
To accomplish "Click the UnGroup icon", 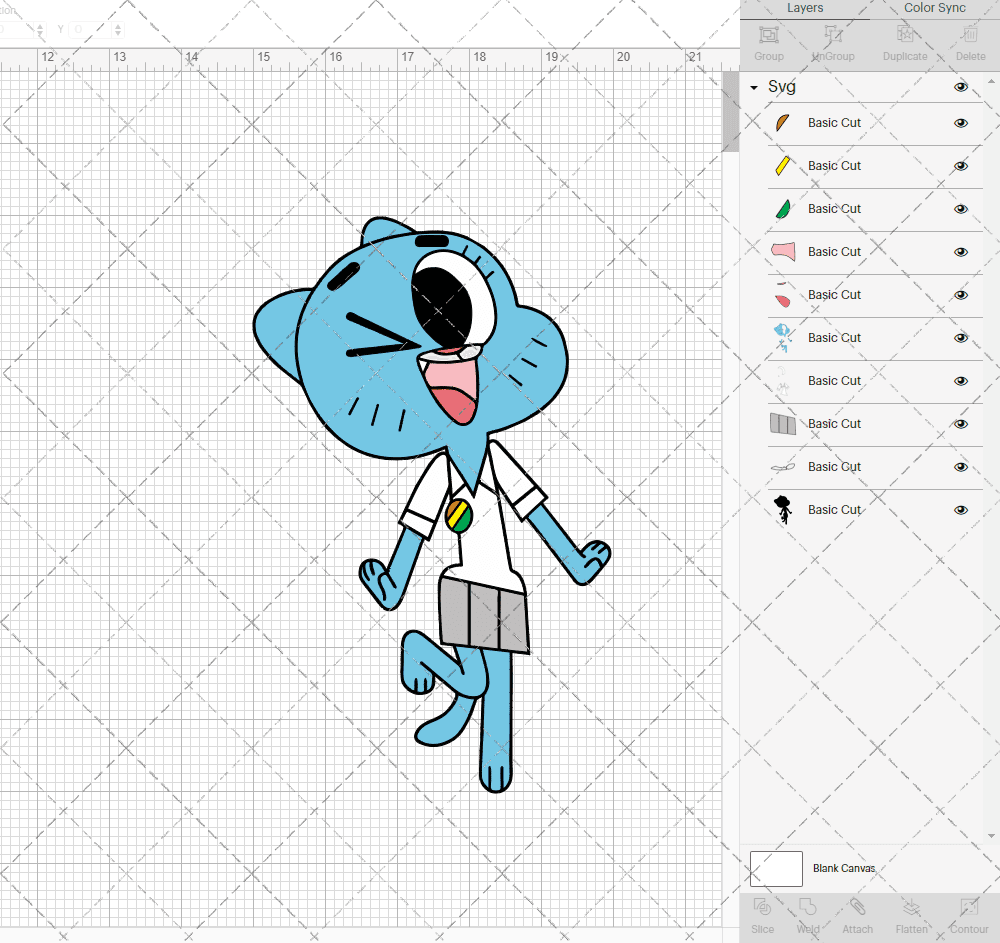I will pyautogui.click(x=832, y=34).
